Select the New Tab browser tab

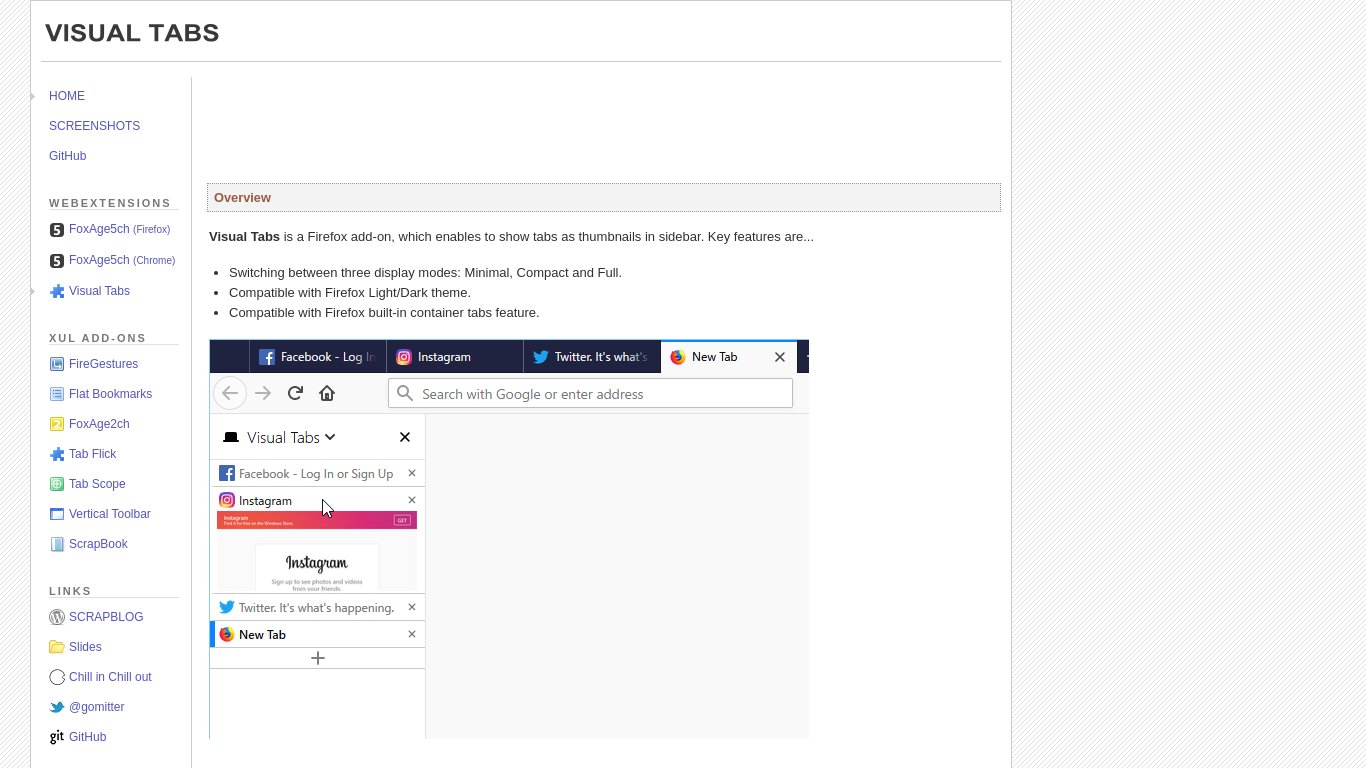tap(728, 357)
